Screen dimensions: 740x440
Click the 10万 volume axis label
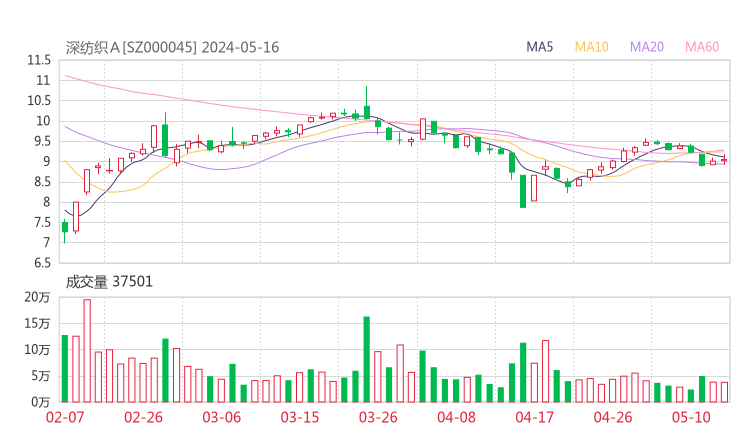point(37,350)
